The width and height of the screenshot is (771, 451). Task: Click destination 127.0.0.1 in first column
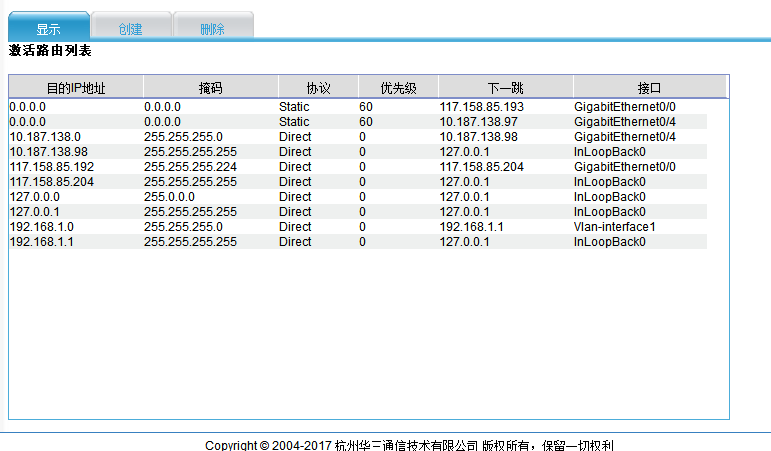click(34, 211)
